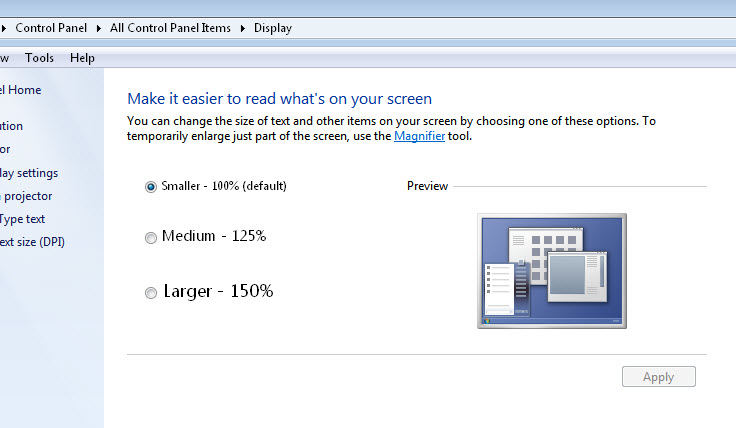Click the Apply button
Image resolution: width=736 pixels, height=428 pixels.
(659, 376)
